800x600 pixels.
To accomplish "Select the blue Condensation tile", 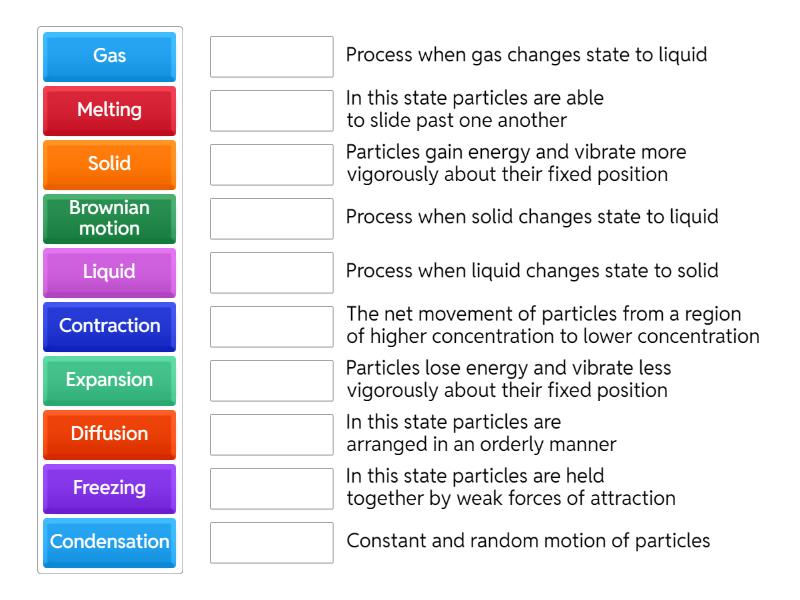I will click(109, 542).
